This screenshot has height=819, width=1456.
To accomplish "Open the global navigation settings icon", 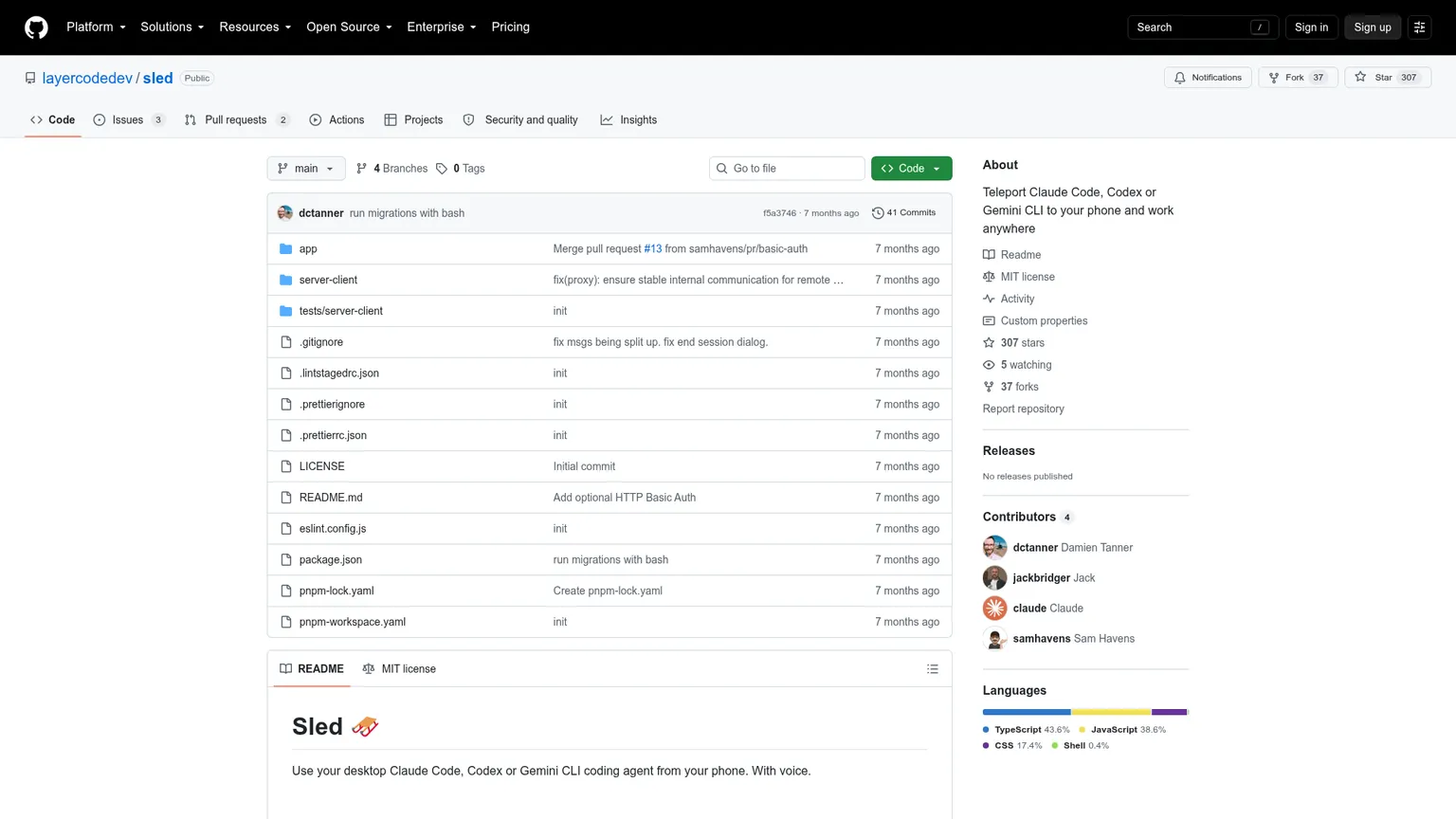I will tap(1419, 27).
